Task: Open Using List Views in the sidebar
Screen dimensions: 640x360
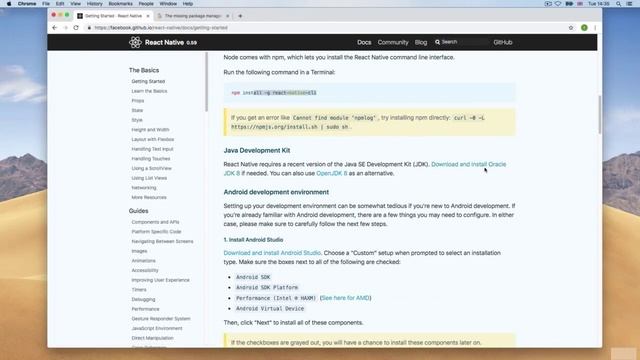Action: tap(149, 178)
